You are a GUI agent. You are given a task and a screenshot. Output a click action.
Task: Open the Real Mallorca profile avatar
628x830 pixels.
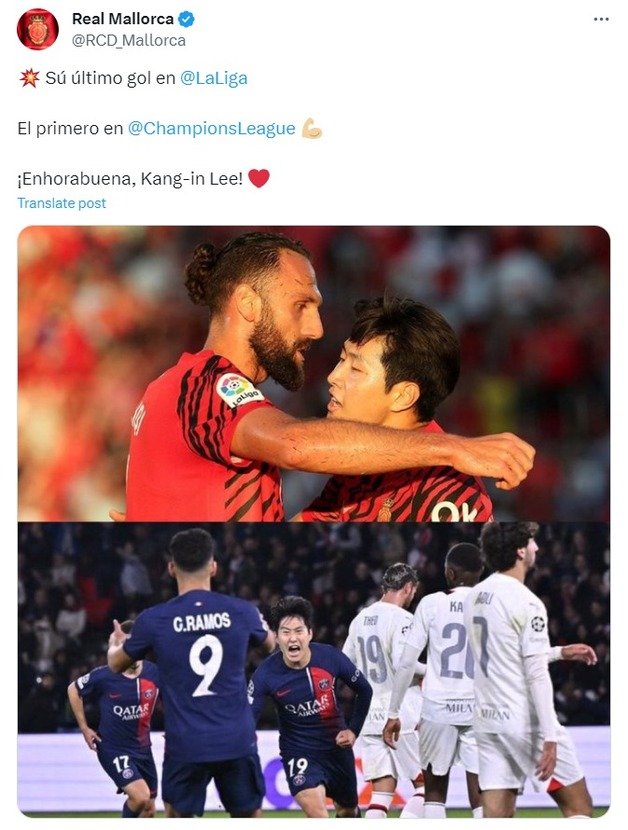click(38, 29)
